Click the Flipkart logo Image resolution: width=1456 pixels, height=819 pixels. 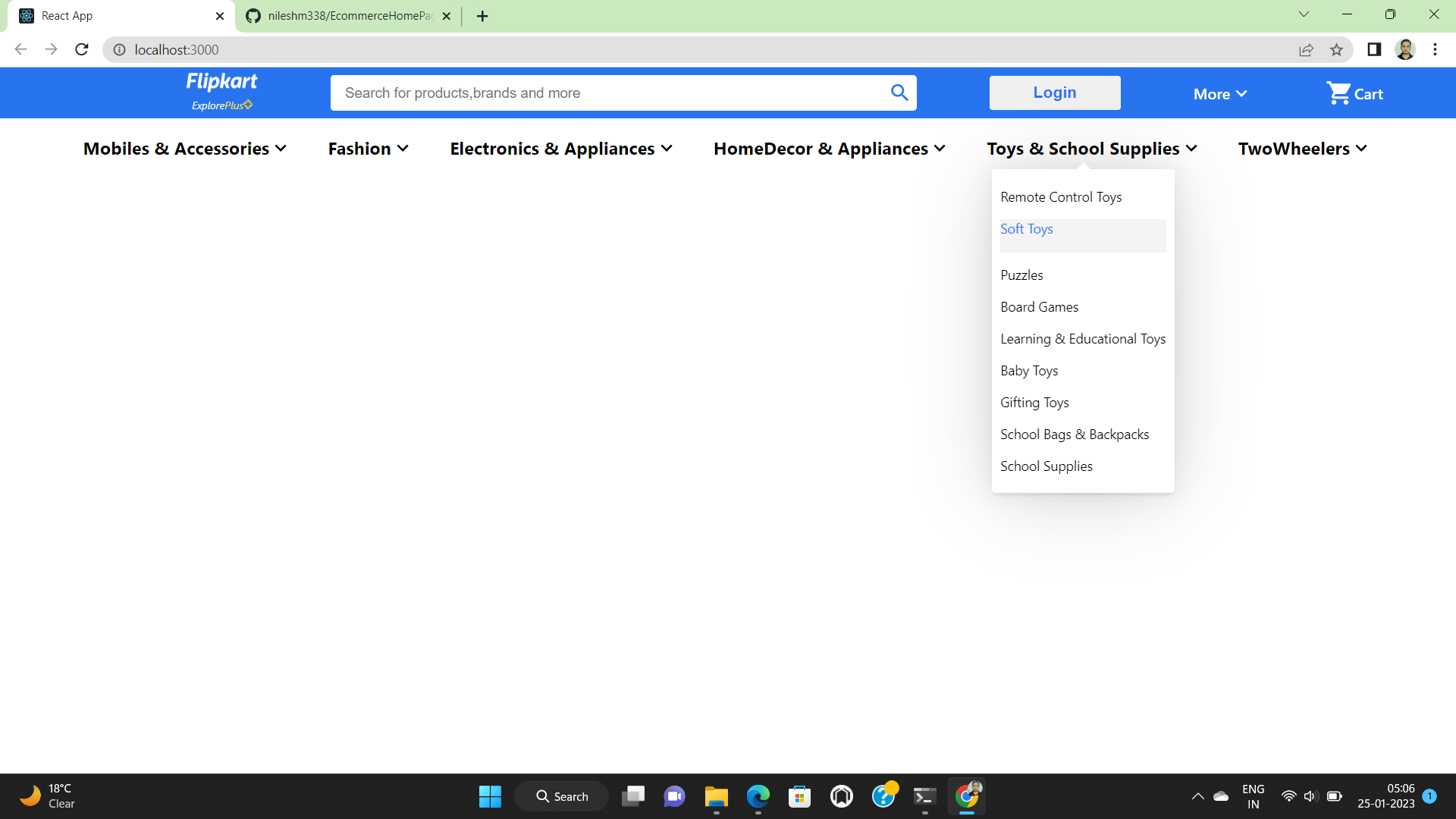point(221,81)
